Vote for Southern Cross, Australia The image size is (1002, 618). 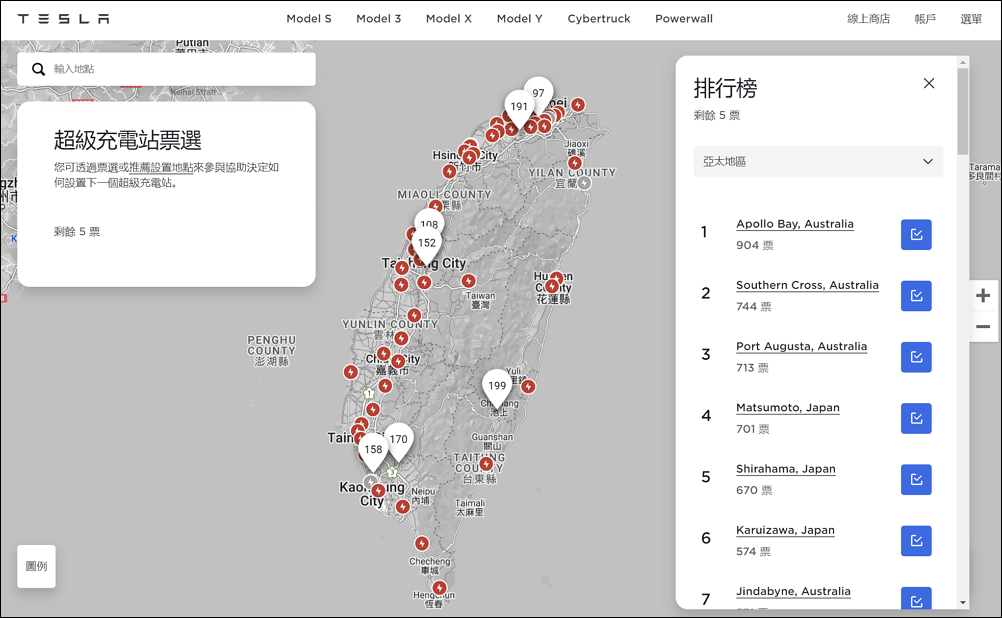(x=916, y=296)
